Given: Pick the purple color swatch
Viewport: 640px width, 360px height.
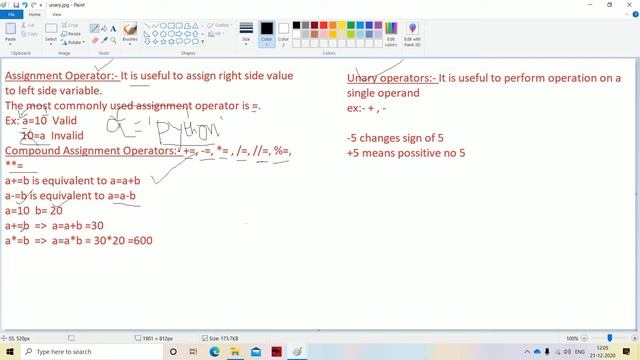Looking at the screenshot, I should 378,25.
